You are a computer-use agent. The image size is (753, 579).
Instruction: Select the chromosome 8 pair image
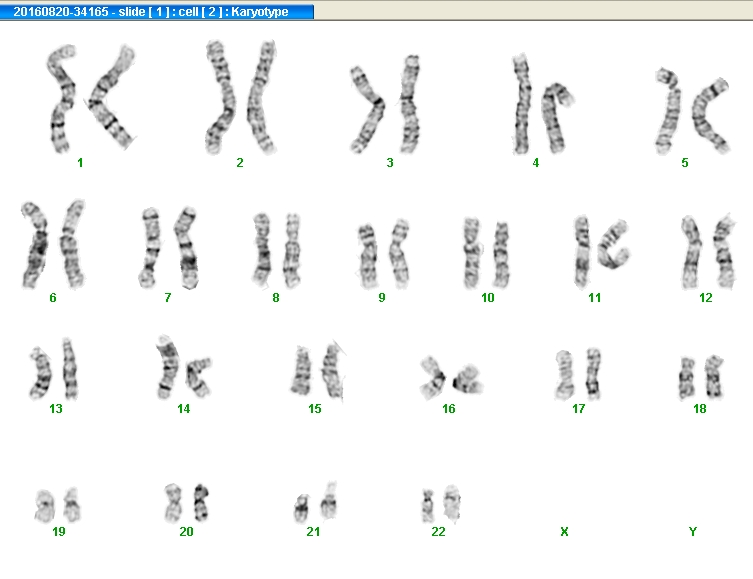pyautogui.click(x=277, y=250)
